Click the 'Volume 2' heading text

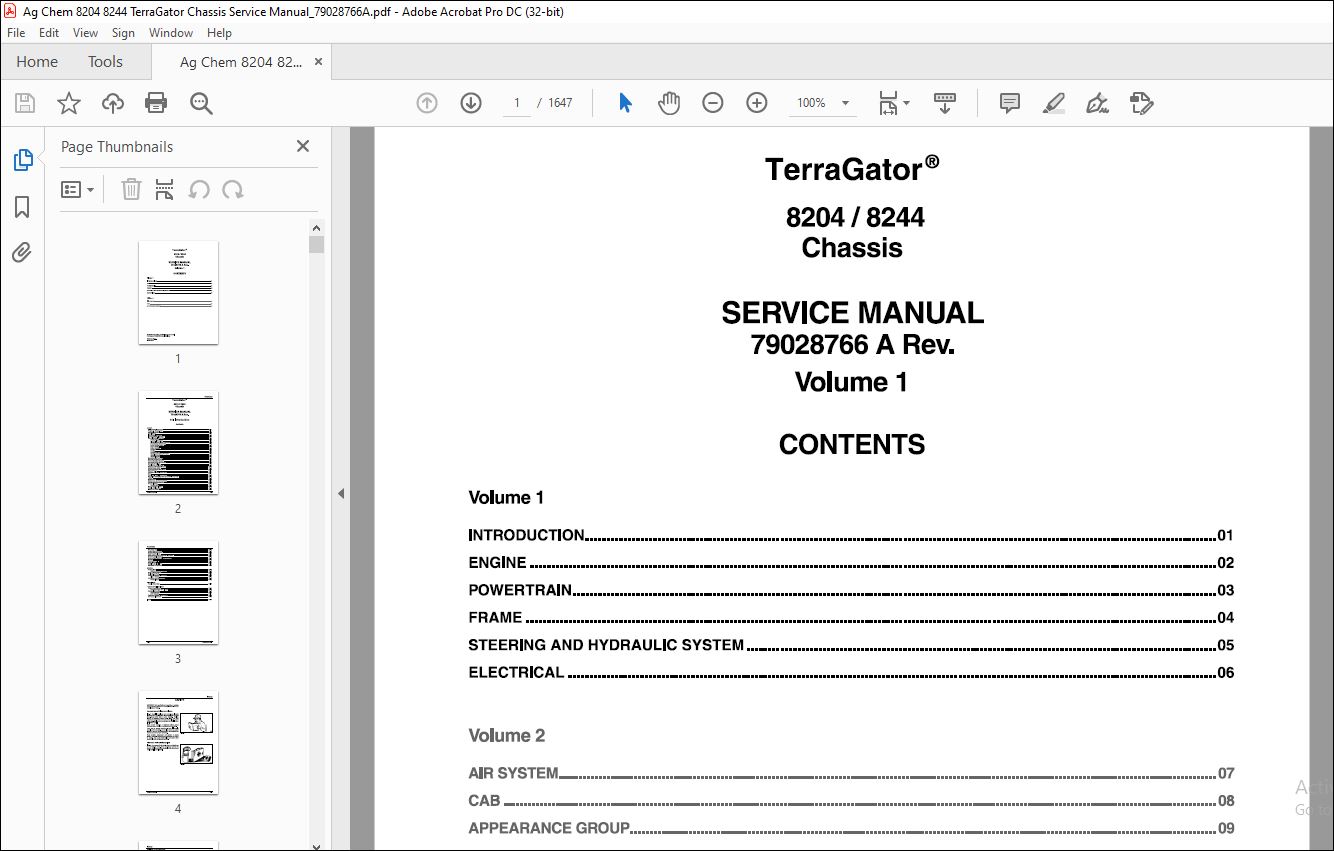pyautogui.click(x=507, y=736)
